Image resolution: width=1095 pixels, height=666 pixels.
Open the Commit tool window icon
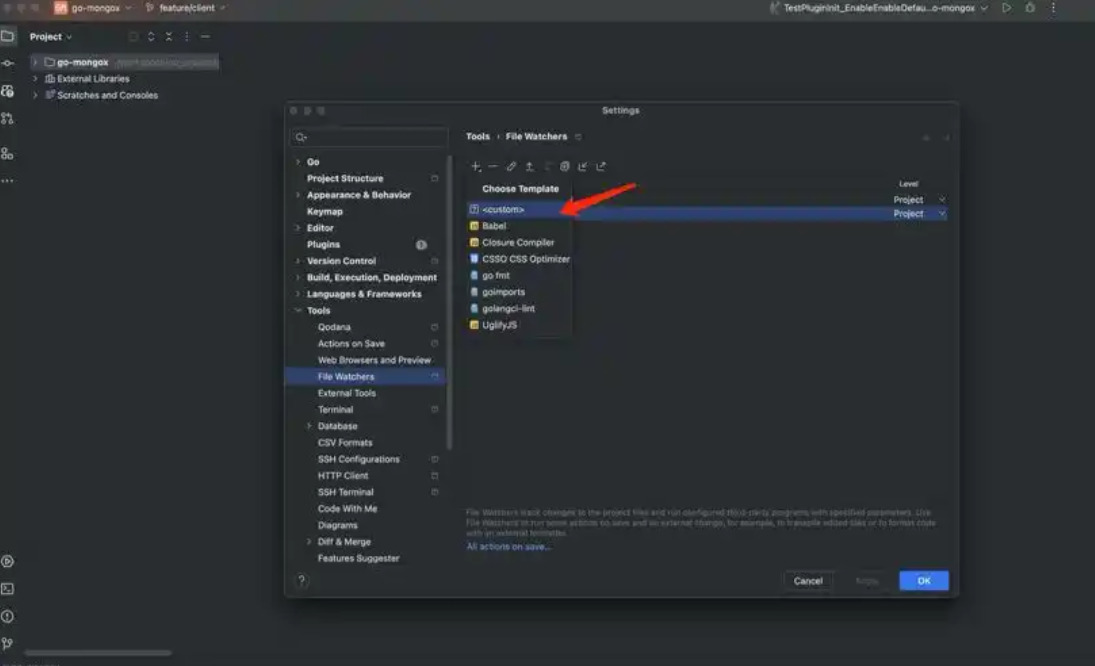[x=8, y=63]
